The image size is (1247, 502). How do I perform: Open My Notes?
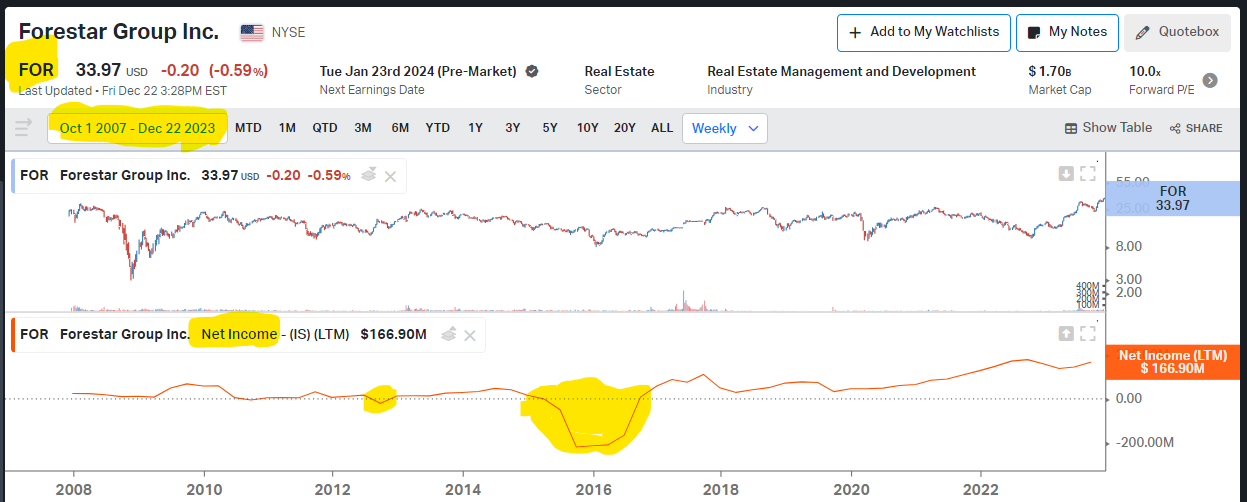(1067, 32)
